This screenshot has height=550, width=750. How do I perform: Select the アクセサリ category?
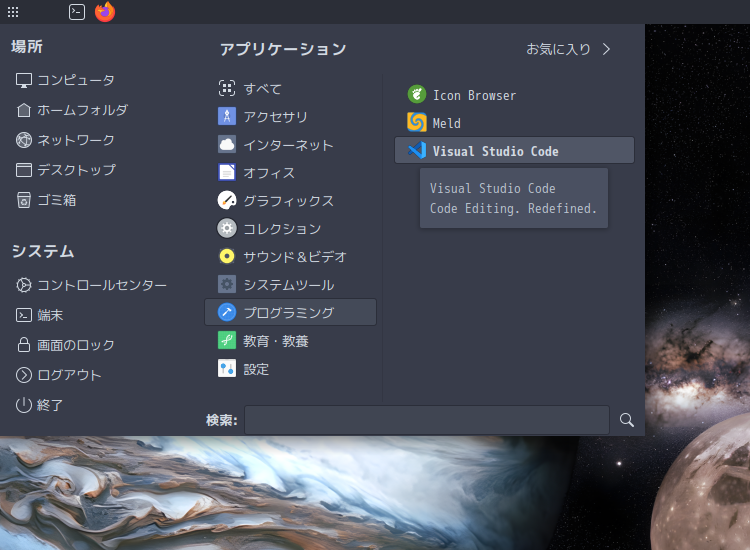click(x=290, y=116)
